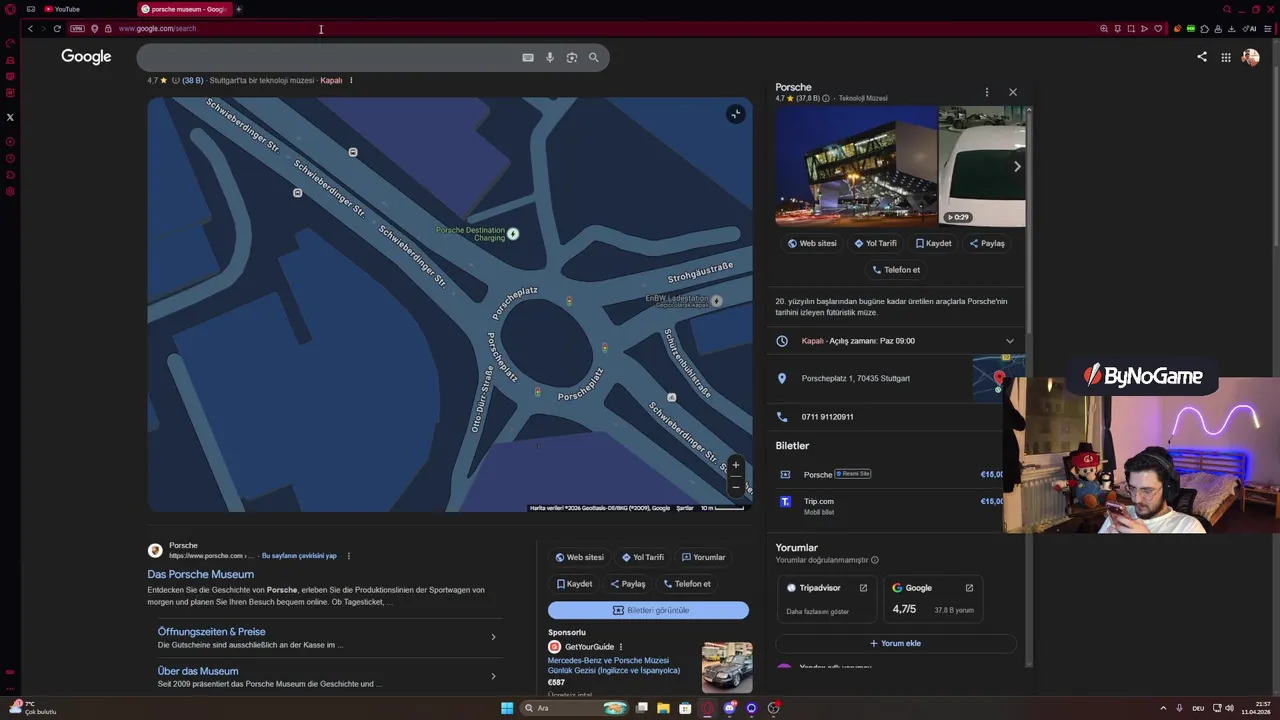The image size is (1280, 720).
Task: Expand opening hours with the chevron
Action: (1009, 341)
